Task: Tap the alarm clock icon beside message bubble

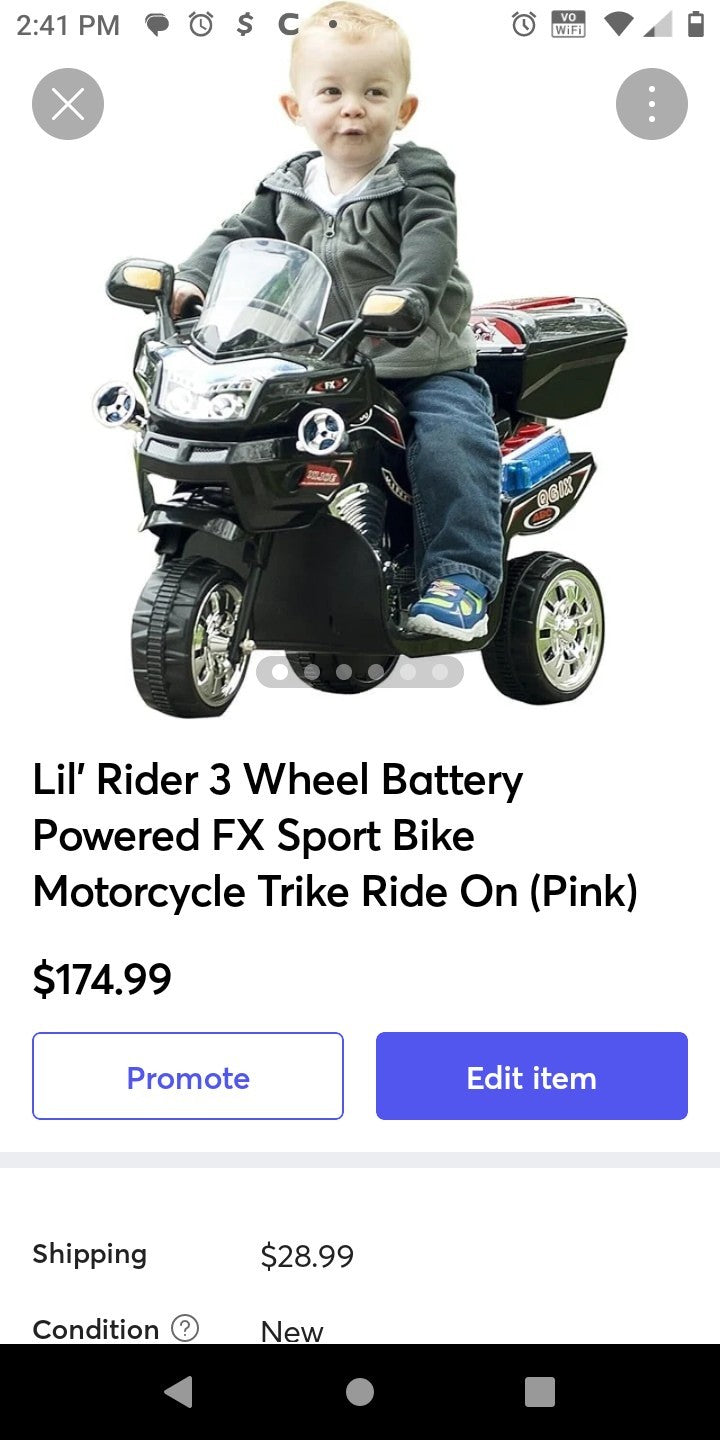Action: coord(201,25)
